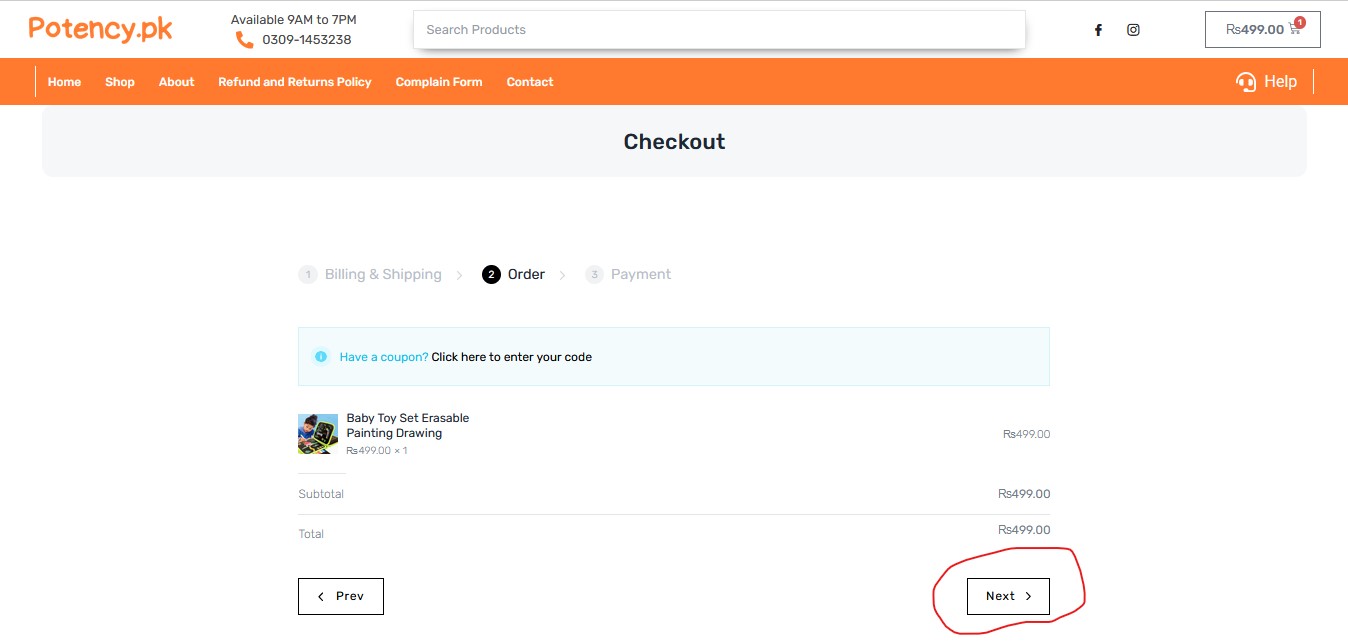Image resolution: width=1348 pixels, height=642 pixels.
Task: Click the Baby Toy Set product thumbnail
Action: pyautogui.click(x=318, y=434)
